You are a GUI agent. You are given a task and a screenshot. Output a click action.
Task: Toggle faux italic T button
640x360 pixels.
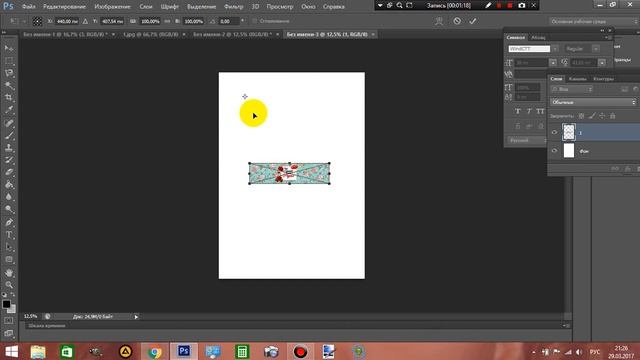529,111
